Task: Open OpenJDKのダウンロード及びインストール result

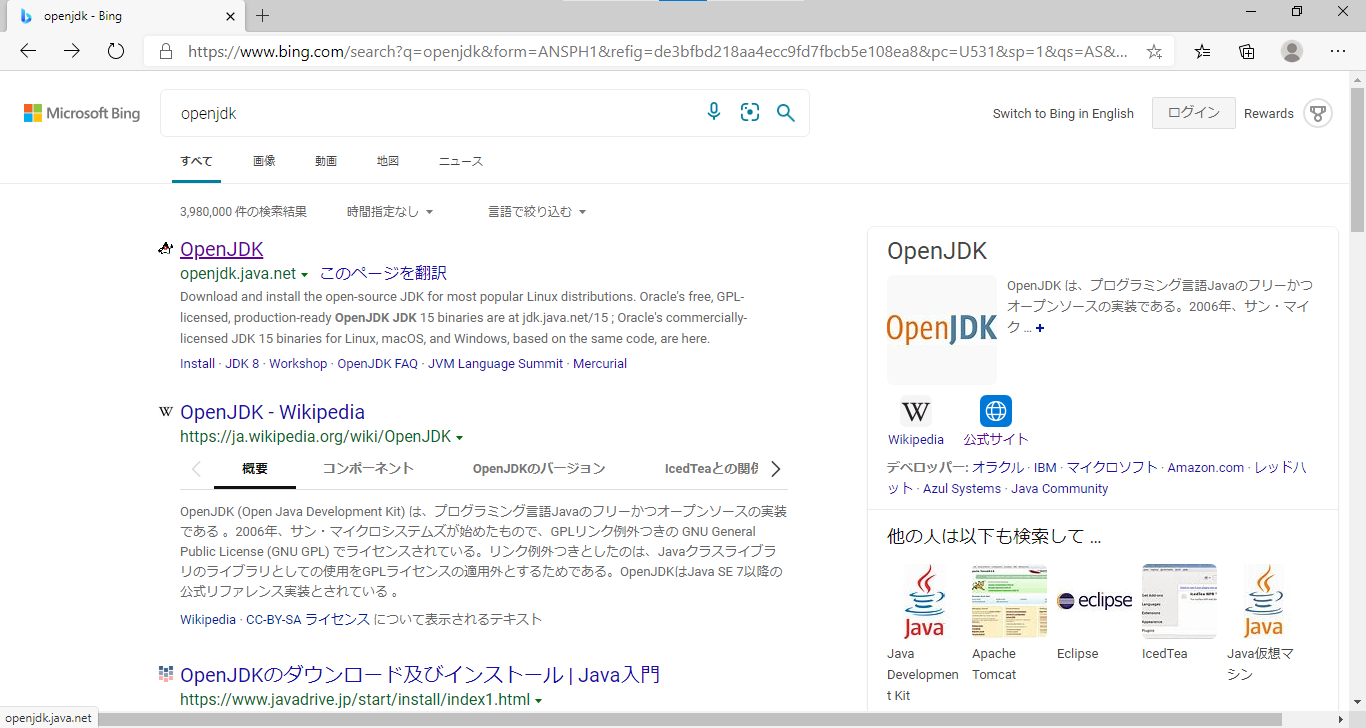Action: [420, 675]
